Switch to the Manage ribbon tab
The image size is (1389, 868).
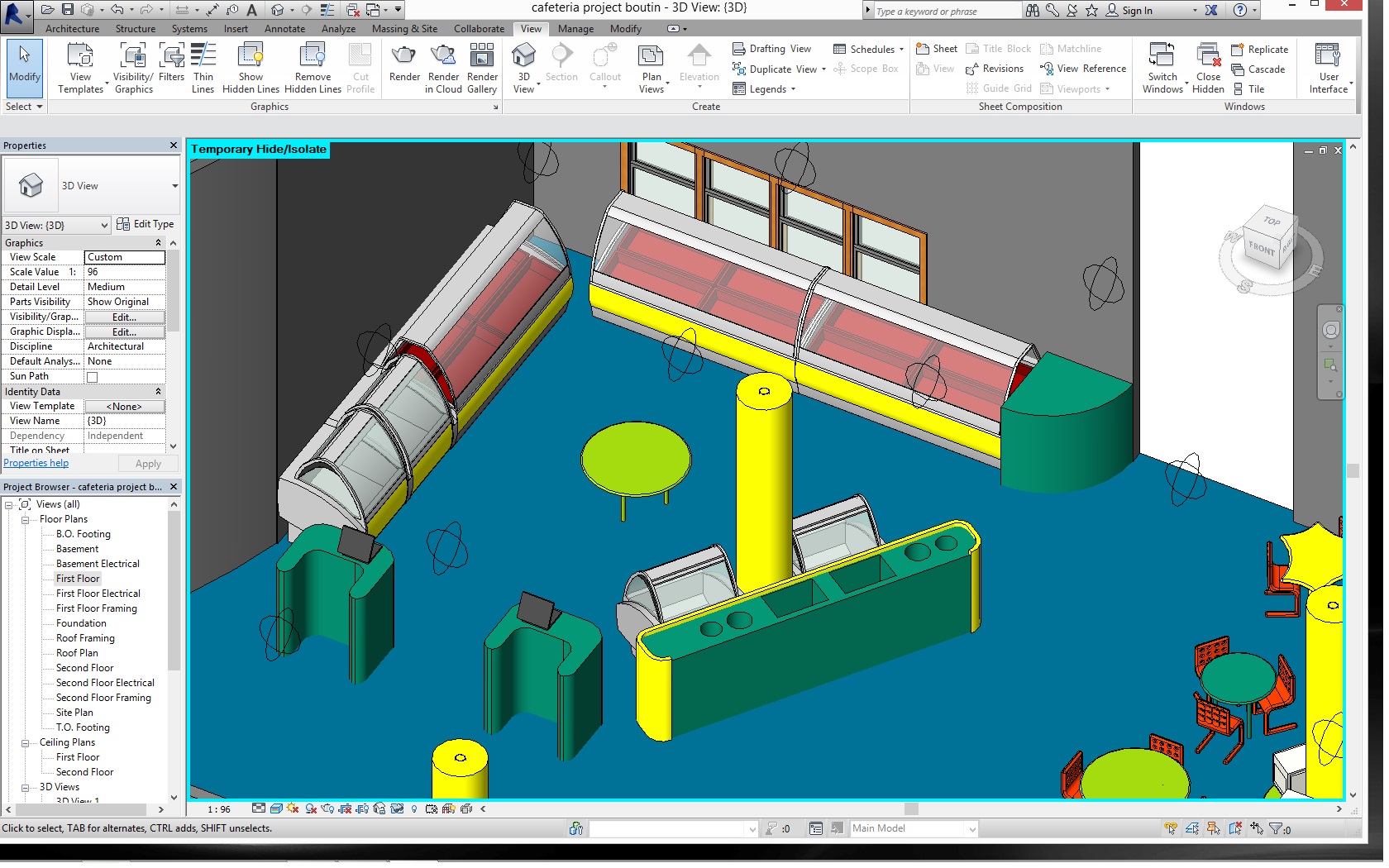pyautogui.click(x=575, y=29)
